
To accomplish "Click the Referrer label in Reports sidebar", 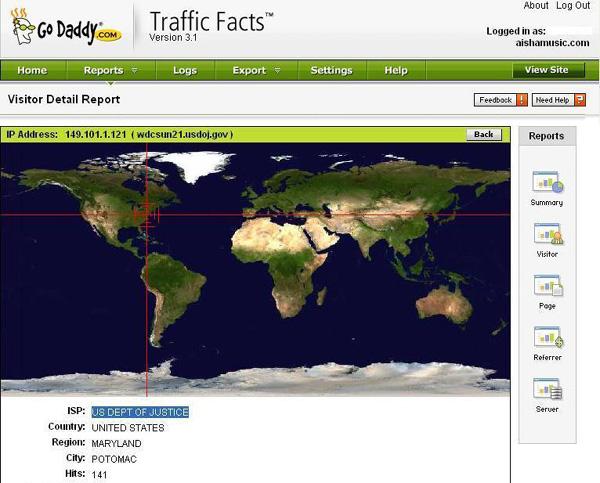I will (548, 357).
